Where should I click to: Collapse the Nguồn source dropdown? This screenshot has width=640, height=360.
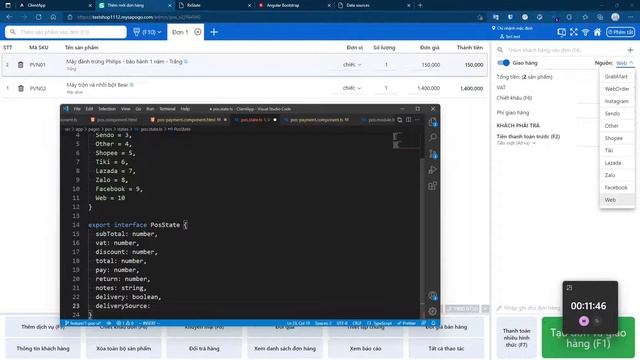click(624, 63)
